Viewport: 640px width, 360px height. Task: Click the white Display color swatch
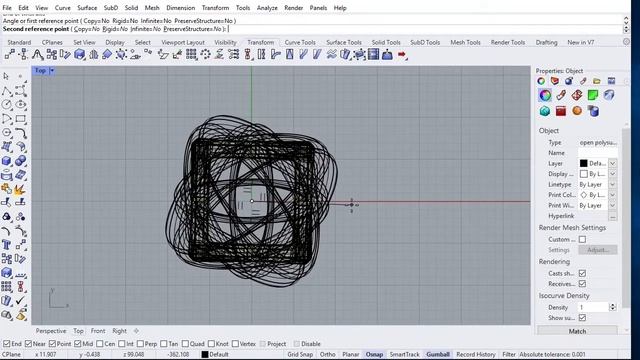pyautogui.click(x=584, y=174)
